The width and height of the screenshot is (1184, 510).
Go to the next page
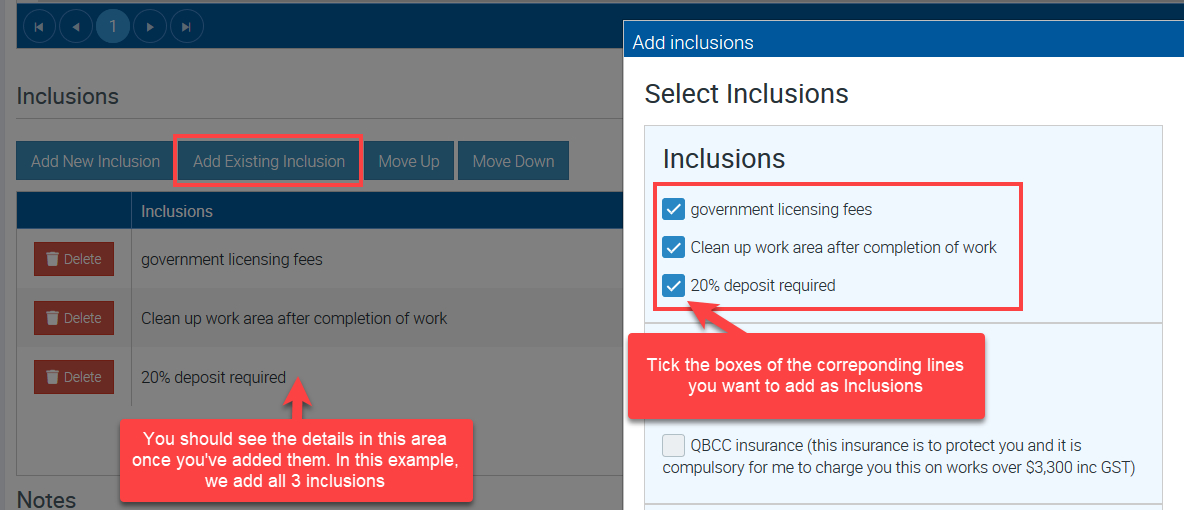[150, 27]
